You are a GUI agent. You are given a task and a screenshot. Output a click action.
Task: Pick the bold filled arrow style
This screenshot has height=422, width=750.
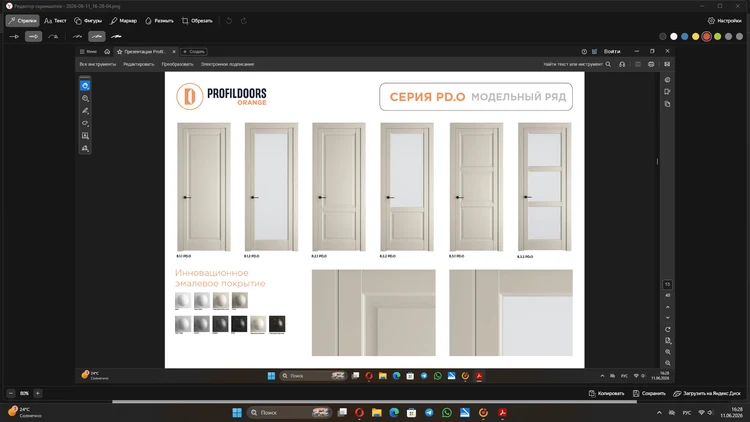pos(33,36)
